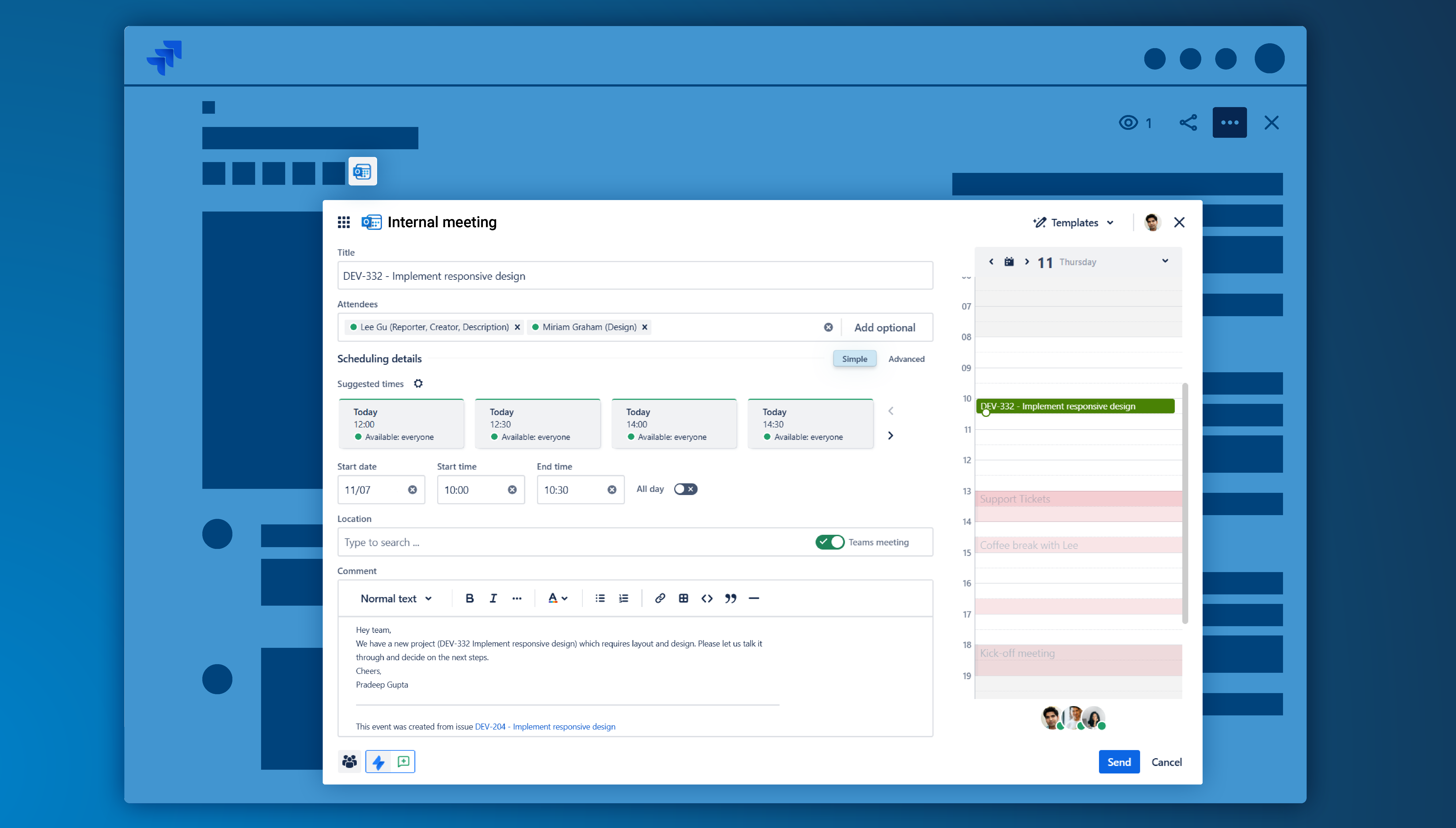The image size is (1456, 828).
Task: Click the Bold formatting icon
Action: coord(469,598)
